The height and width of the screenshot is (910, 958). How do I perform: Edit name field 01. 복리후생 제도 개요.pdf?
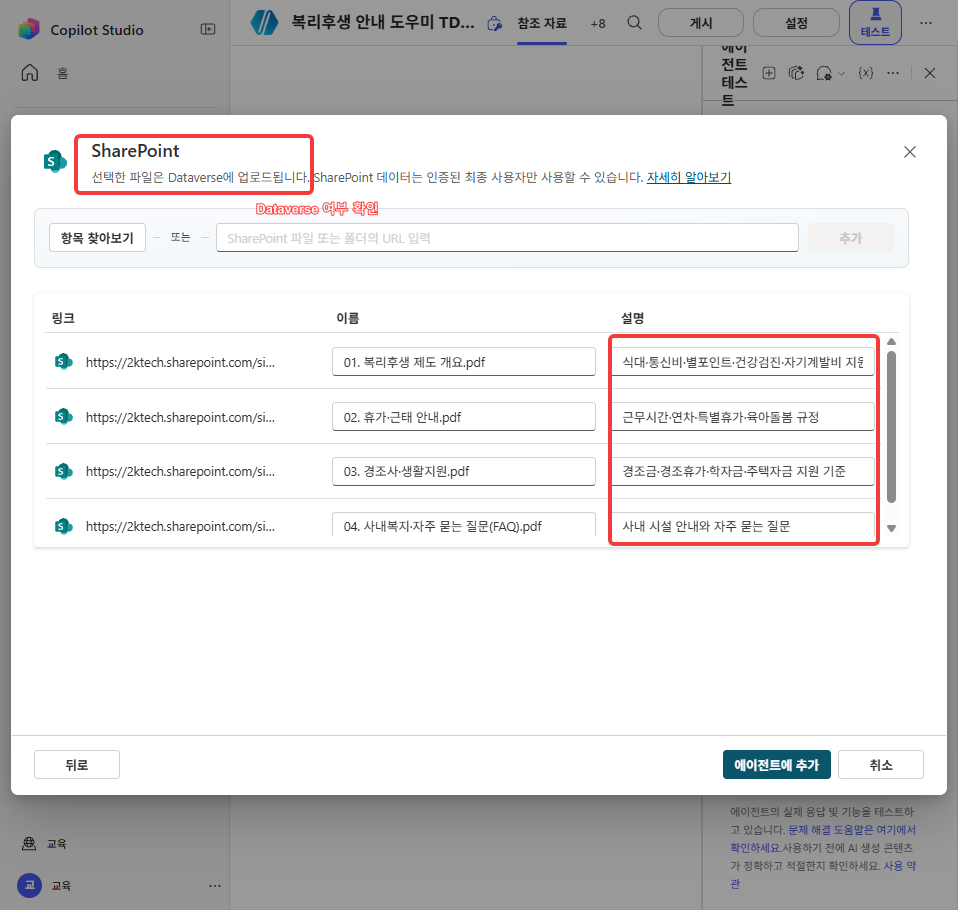(464, 362)
